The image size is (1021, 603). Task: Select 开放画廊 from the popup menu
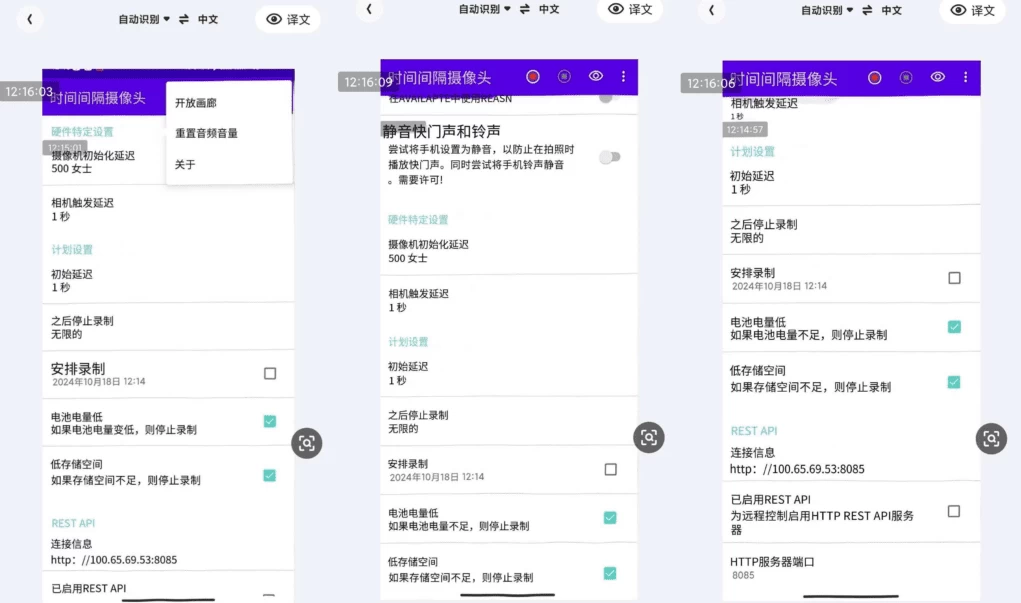click(196, 103)
